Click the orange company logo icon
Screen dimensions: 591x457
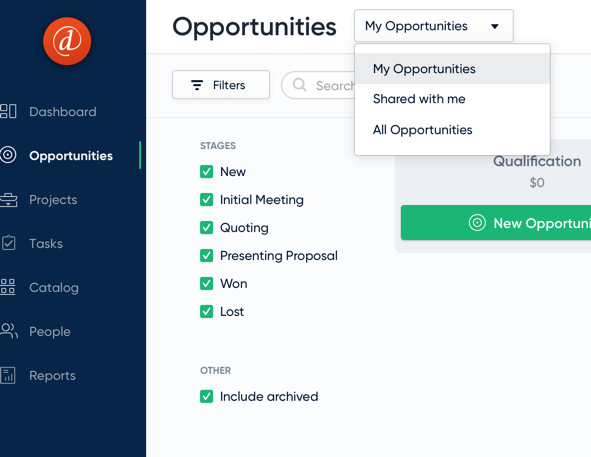pos(67,41)
